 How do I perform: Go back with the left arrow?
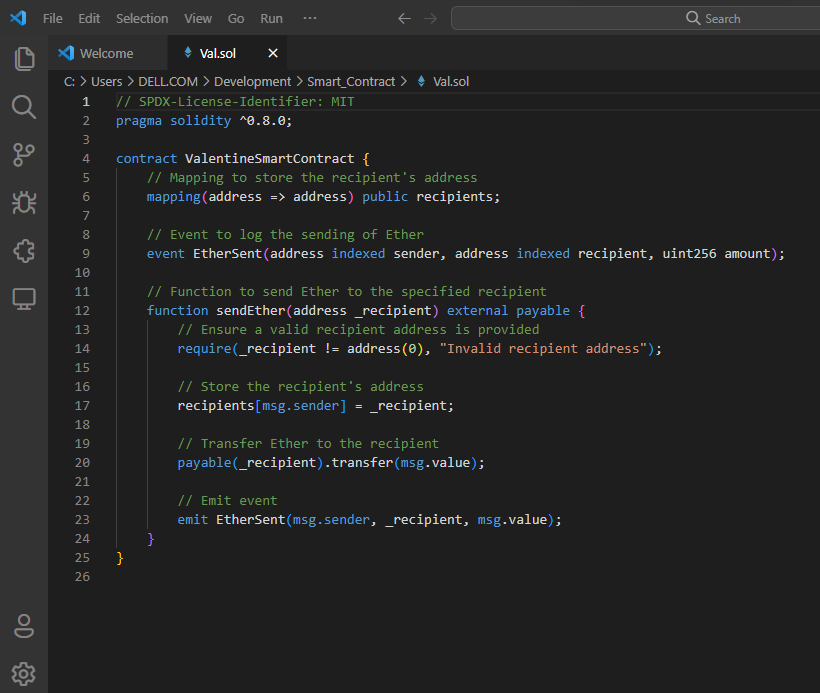pos(404,19)
